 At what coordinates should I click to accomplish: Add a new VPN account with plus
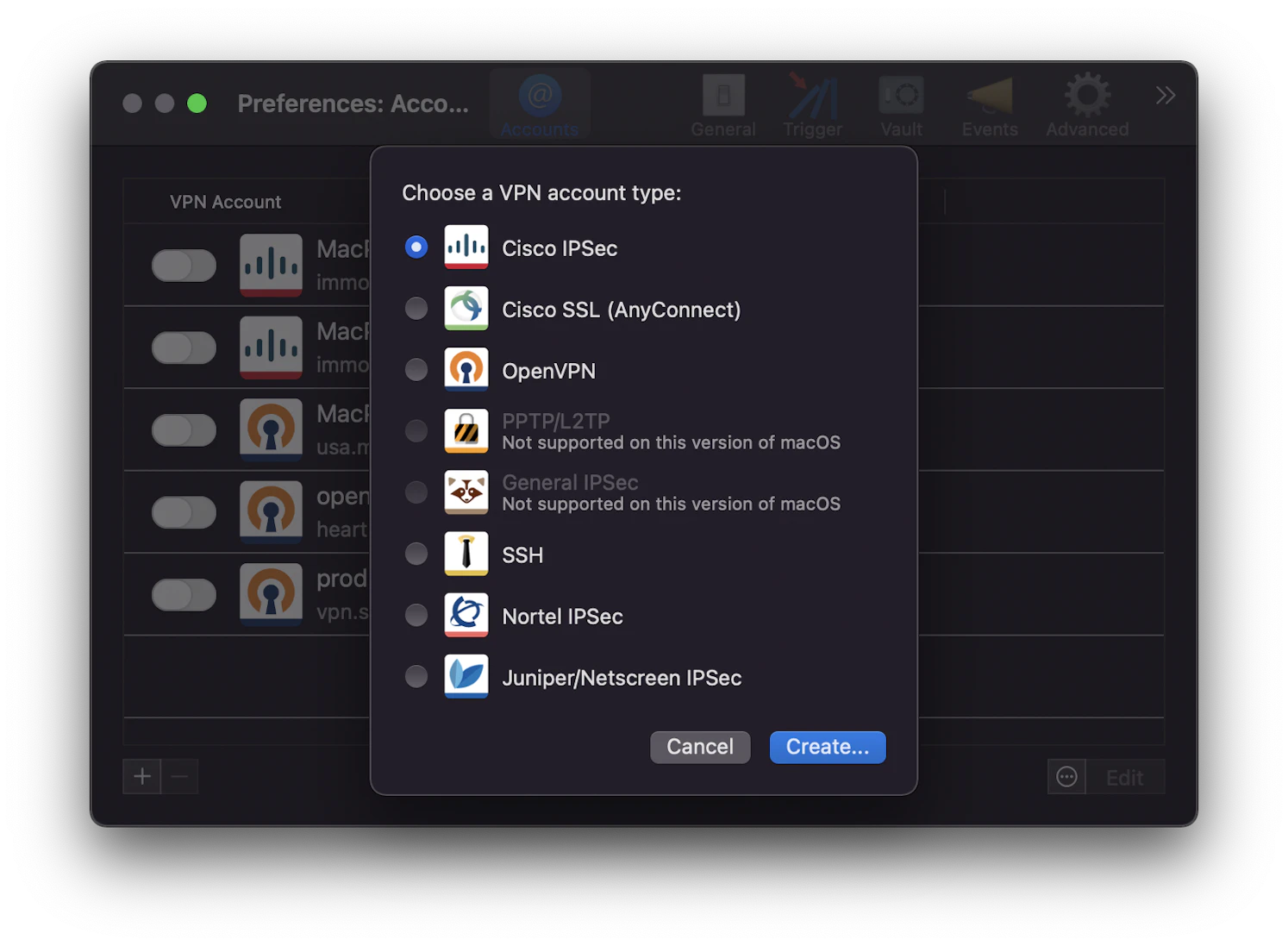pos(142,777)
